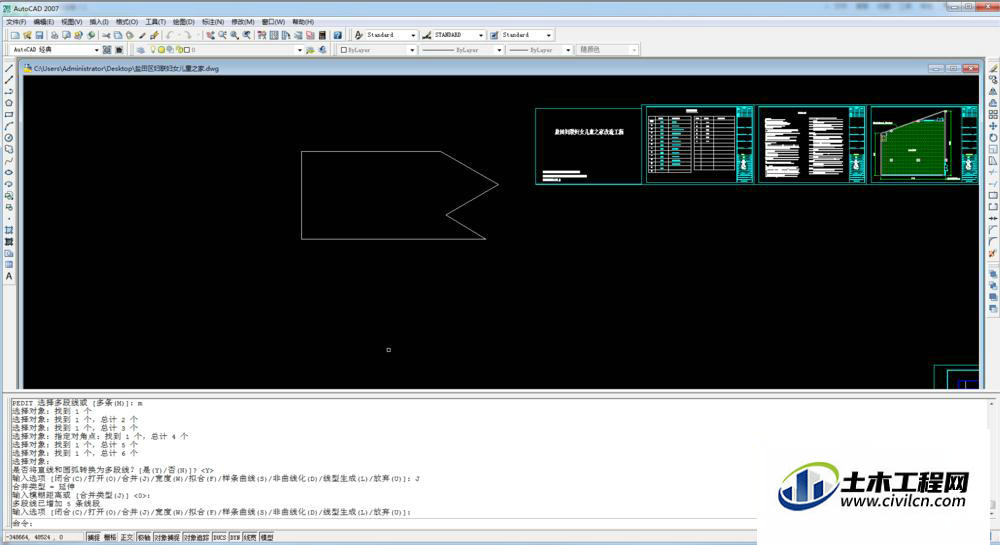Screen dimensions: 1000x545
Task: Toggle DYN dynamic input in status bar
Action: (x=235, y=537)
